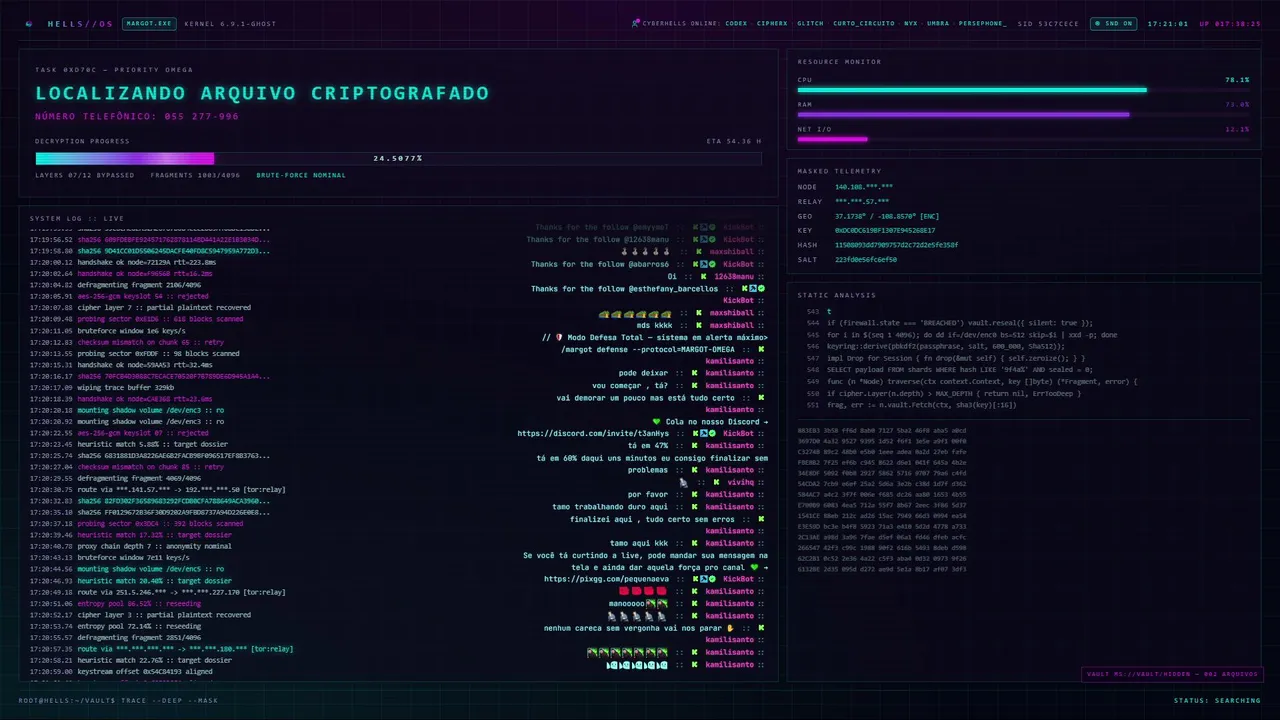Click the hand emoji after 'vai nos parar'
Image resolution: width=1280 pixels, height=720 pixels.
coord(731,628)
